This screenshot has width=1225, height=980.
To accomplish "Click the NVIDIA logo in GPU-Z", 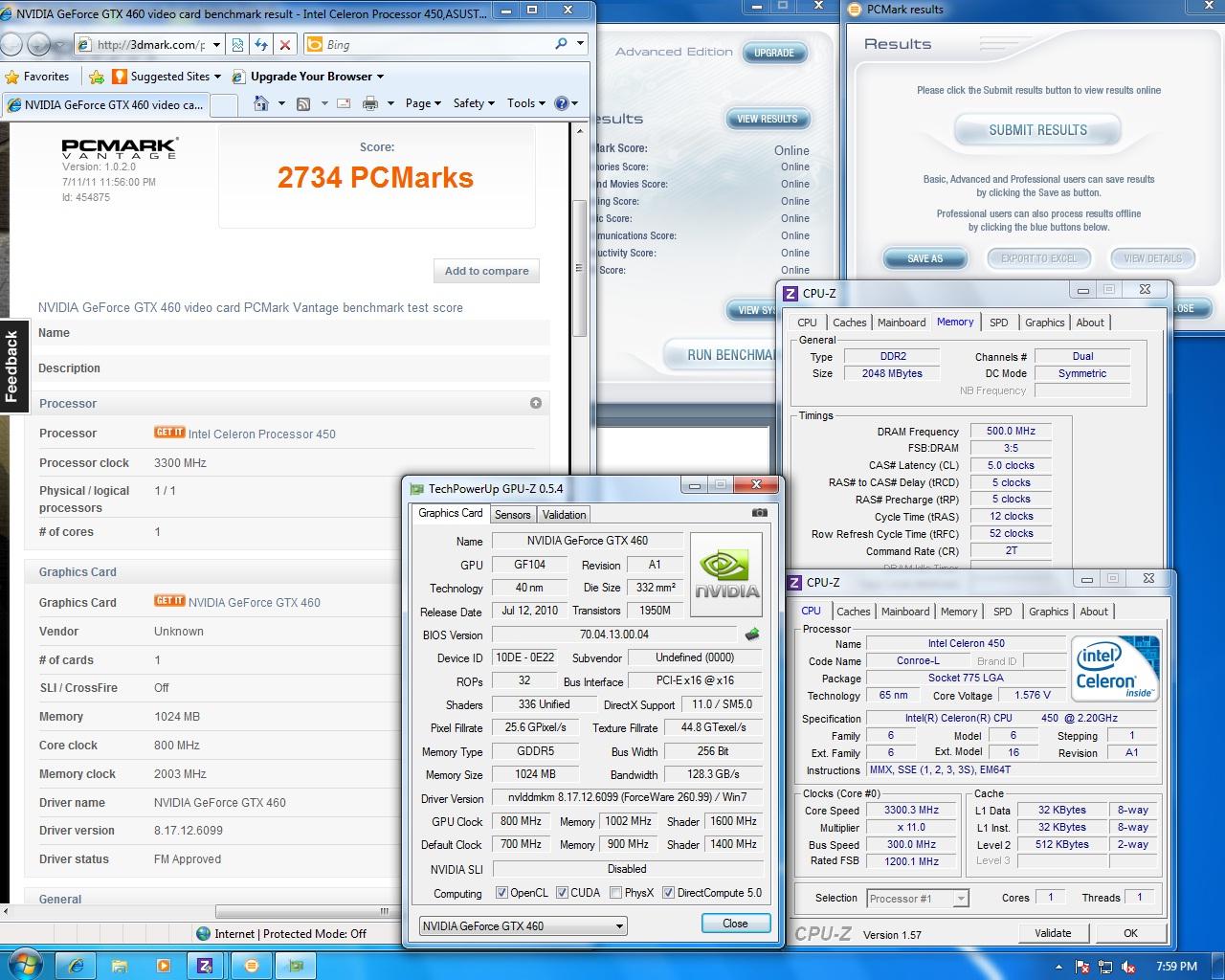I will coord(726,573).
